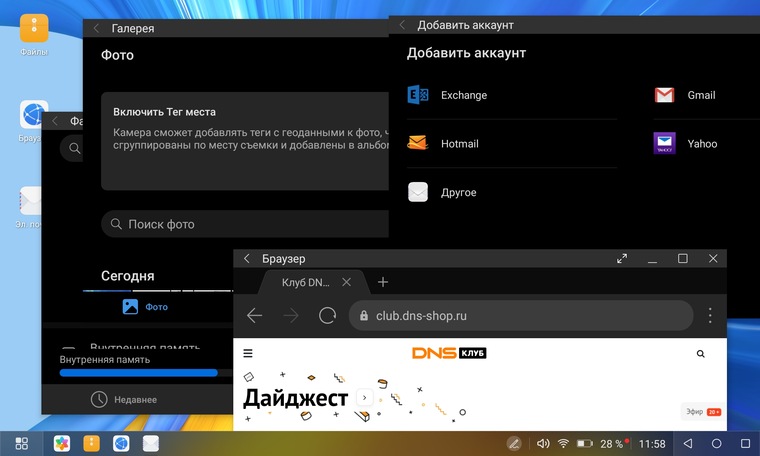Select the Exchange account icon
760x456 pixels.
click(418, 95)
